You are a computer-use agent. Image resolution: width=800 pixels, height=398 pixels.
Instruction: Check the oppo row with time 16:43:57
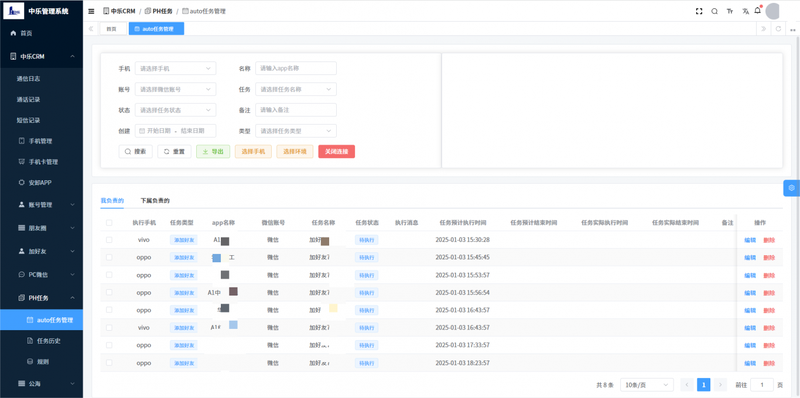[109, 310]
